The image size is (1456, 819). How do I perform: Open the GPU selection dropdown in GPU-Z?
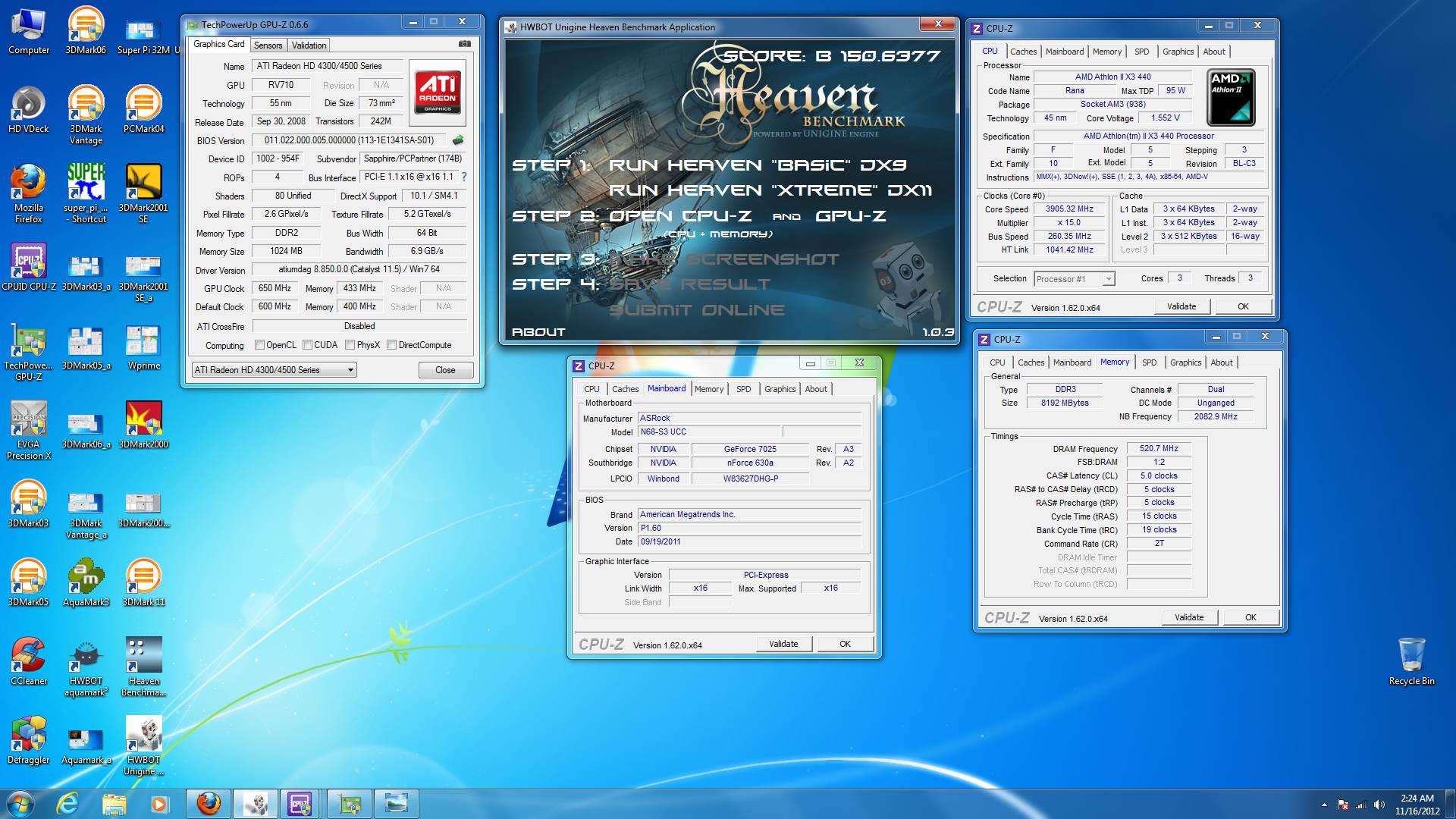click(274, 370)
